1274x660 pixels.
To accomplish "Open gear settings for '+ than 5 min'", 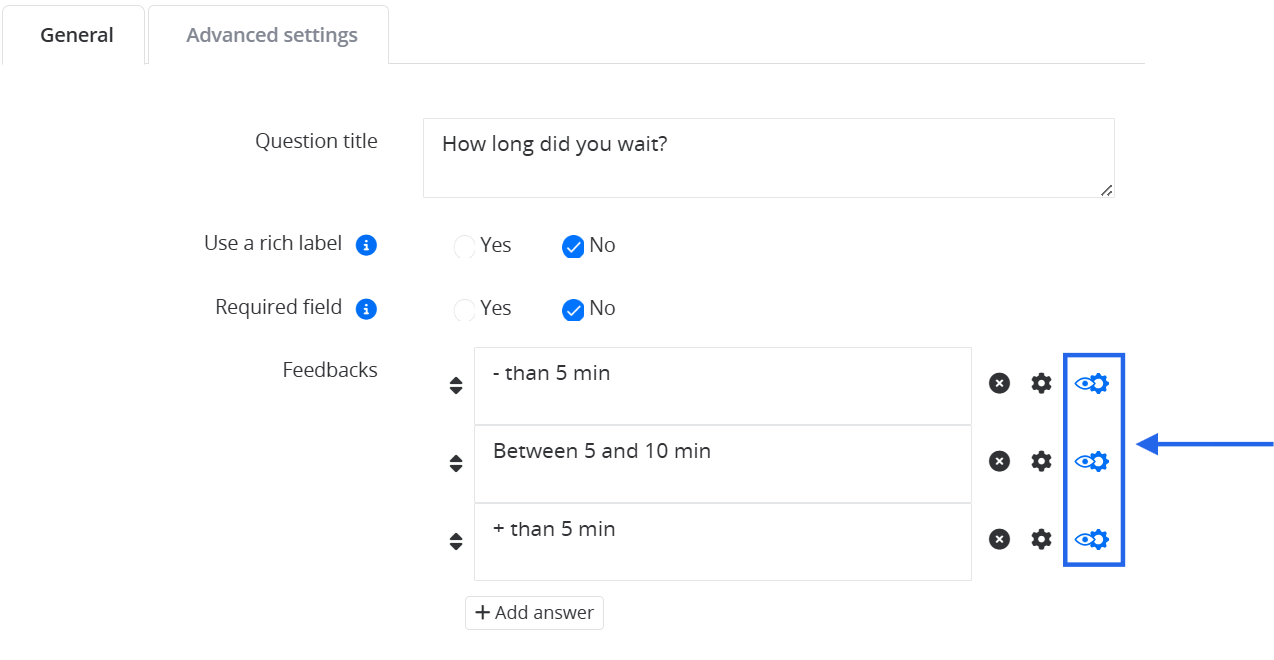I will coord(1041,539).
